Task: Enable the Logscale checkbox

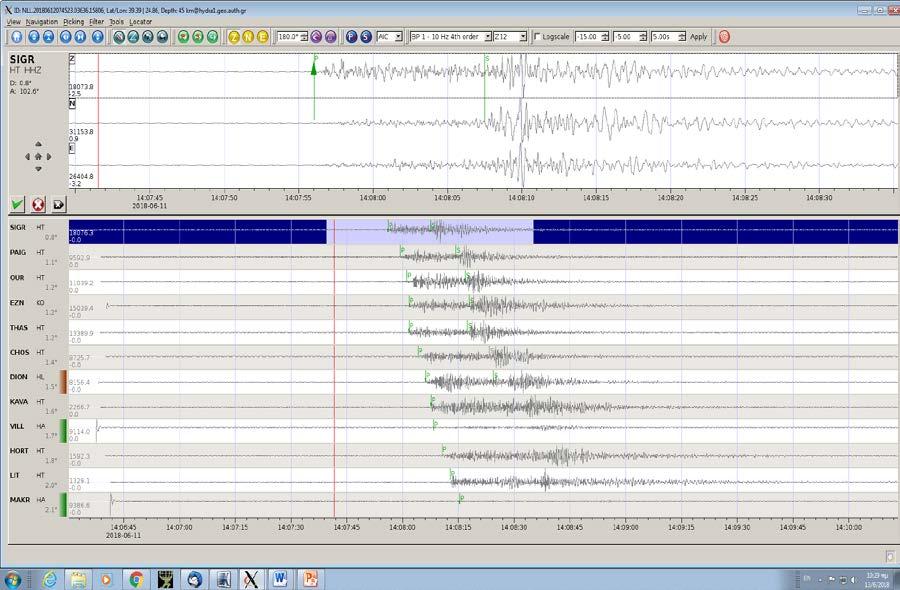Action: (537, 37)
